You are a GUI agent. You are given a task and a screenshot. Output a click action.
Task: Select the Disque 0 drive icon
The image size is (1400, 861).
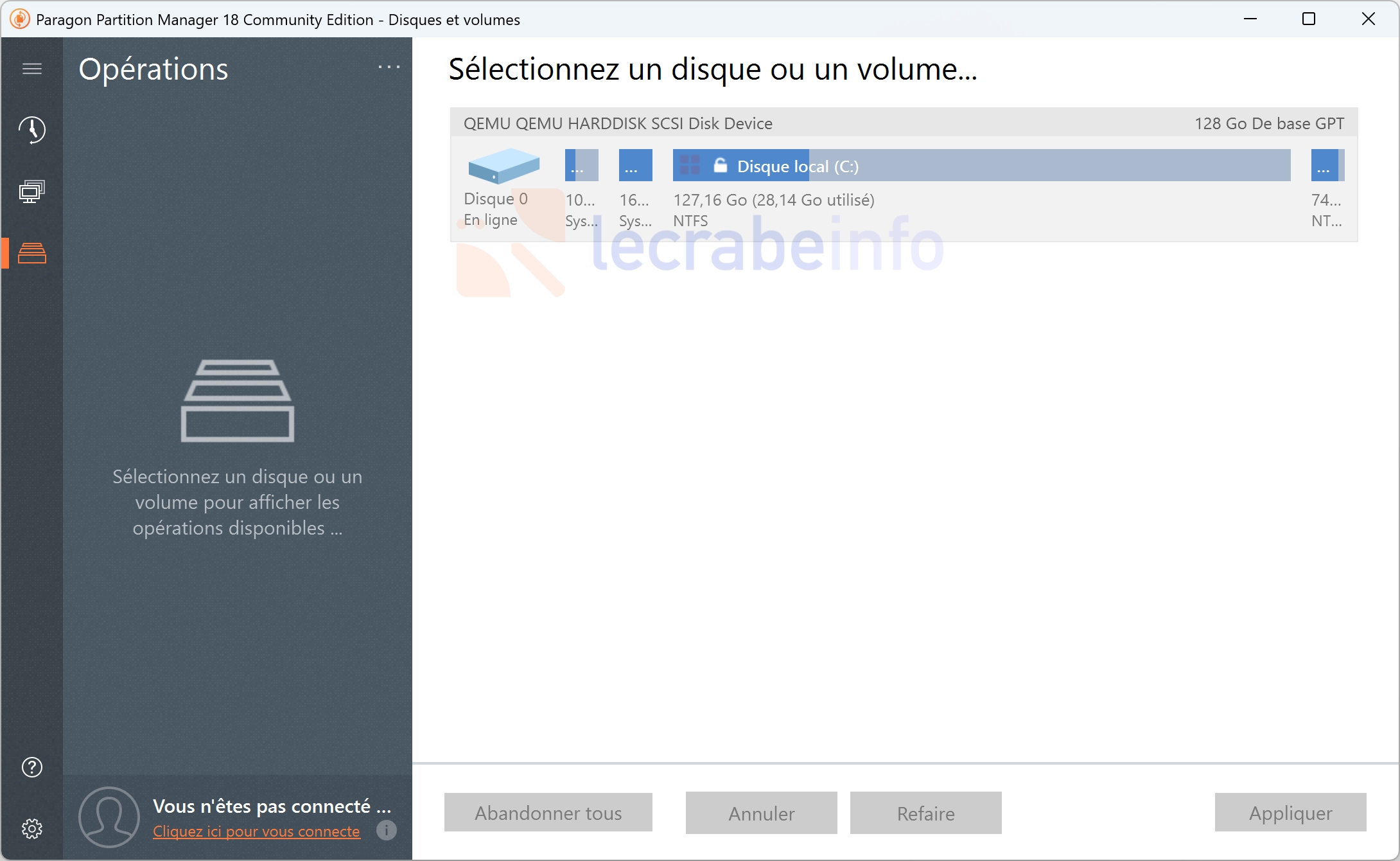click(503, 166)
